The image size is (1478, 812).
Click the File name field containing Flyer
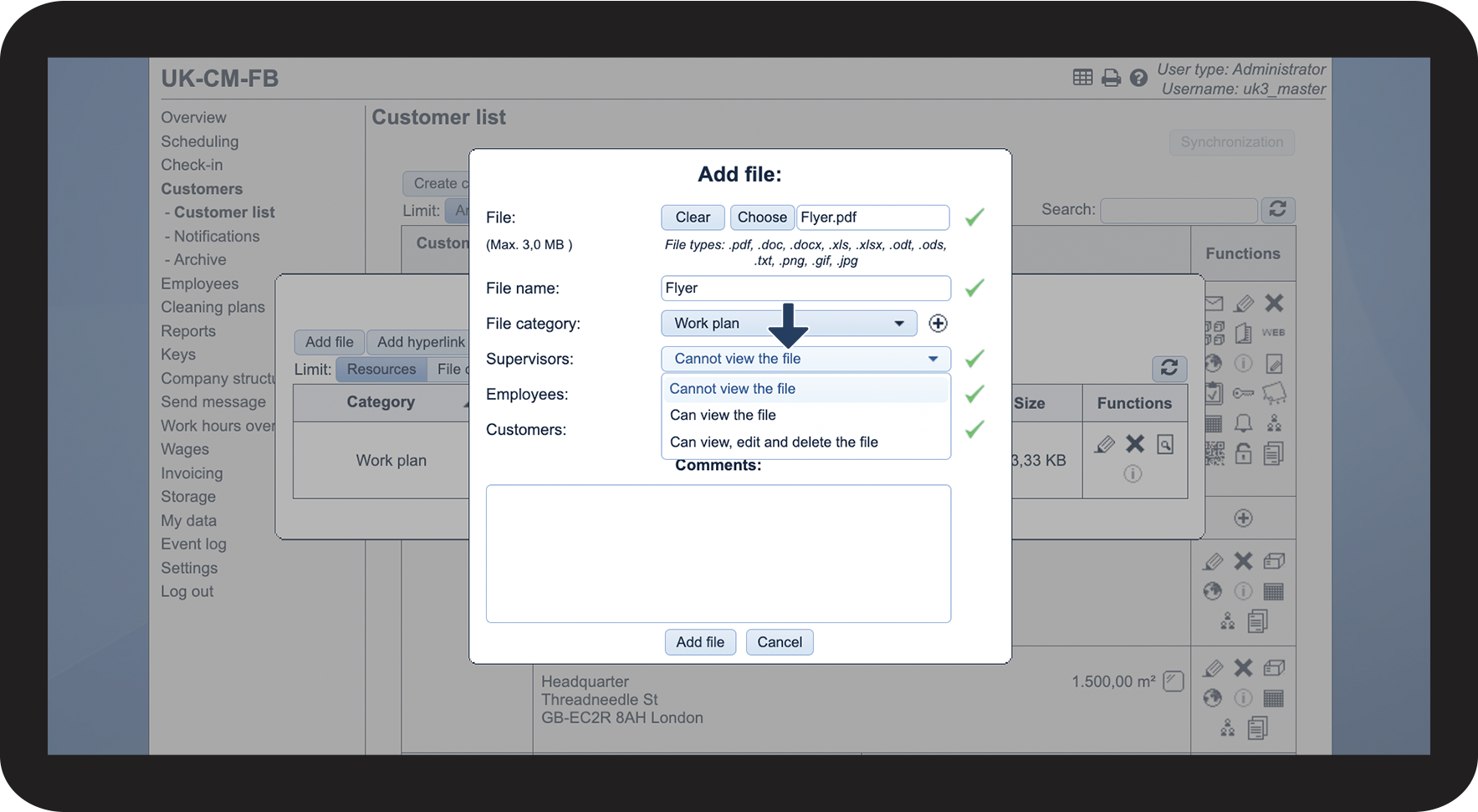[805, 289]
